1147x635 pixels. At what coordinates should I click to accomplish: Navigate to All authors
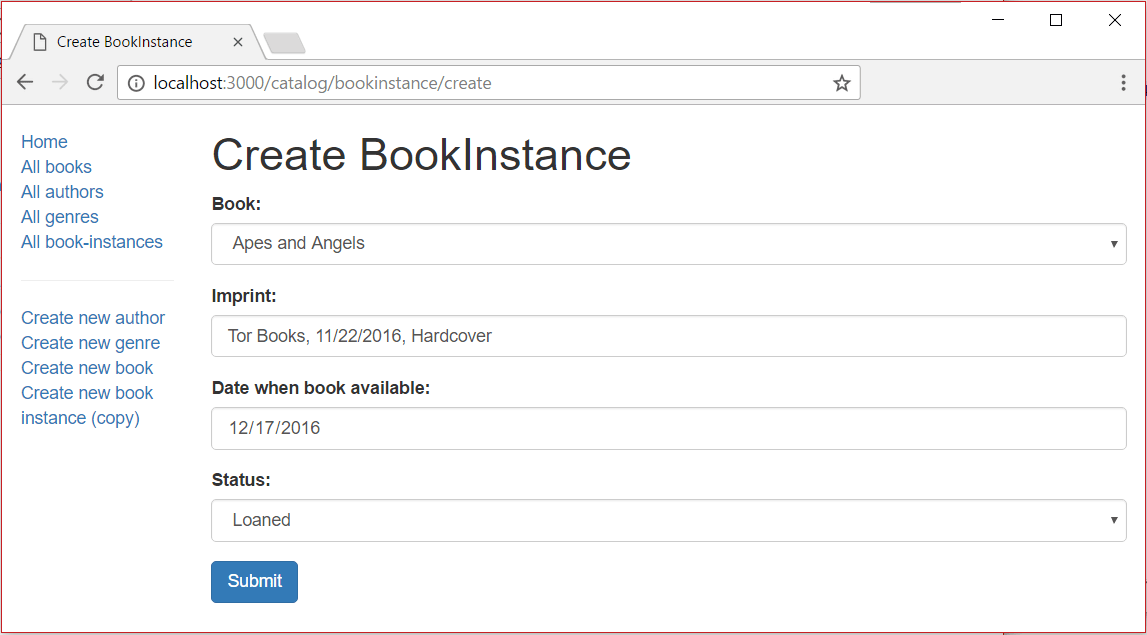pos(62,192)
